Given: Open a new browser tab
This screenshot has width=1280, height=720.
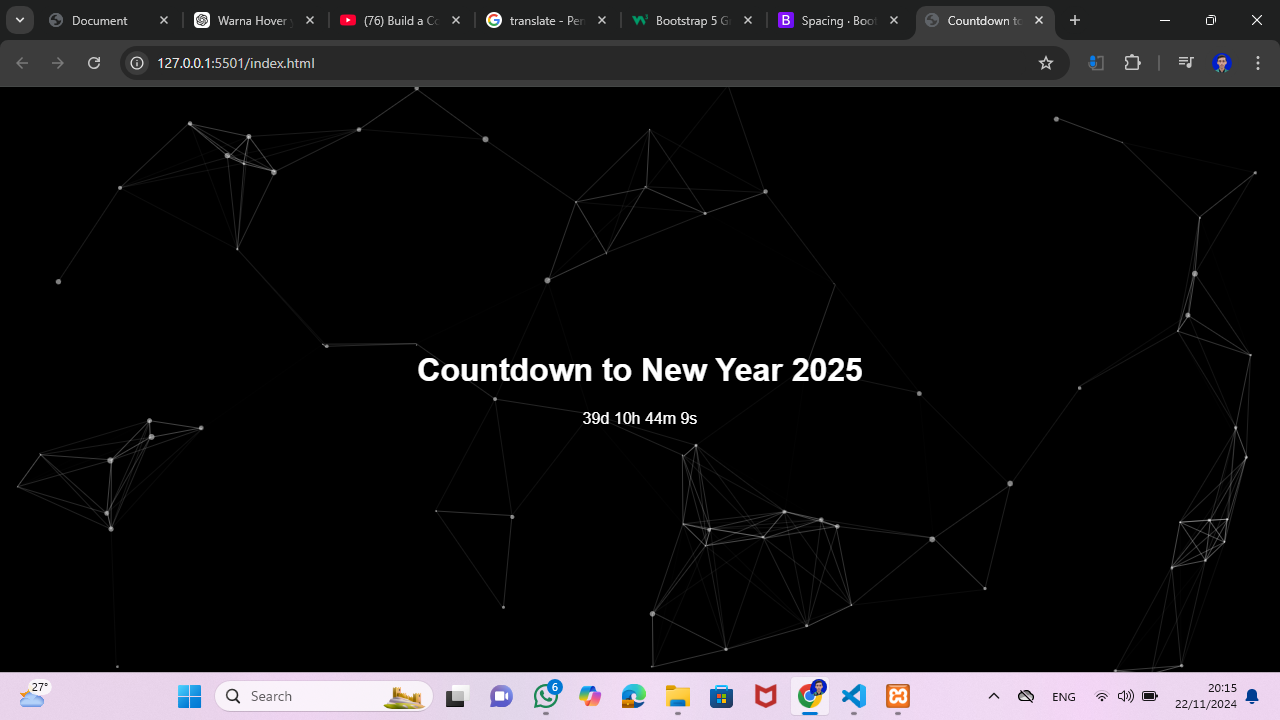Looking at the screenshot, I should 1075,20.
